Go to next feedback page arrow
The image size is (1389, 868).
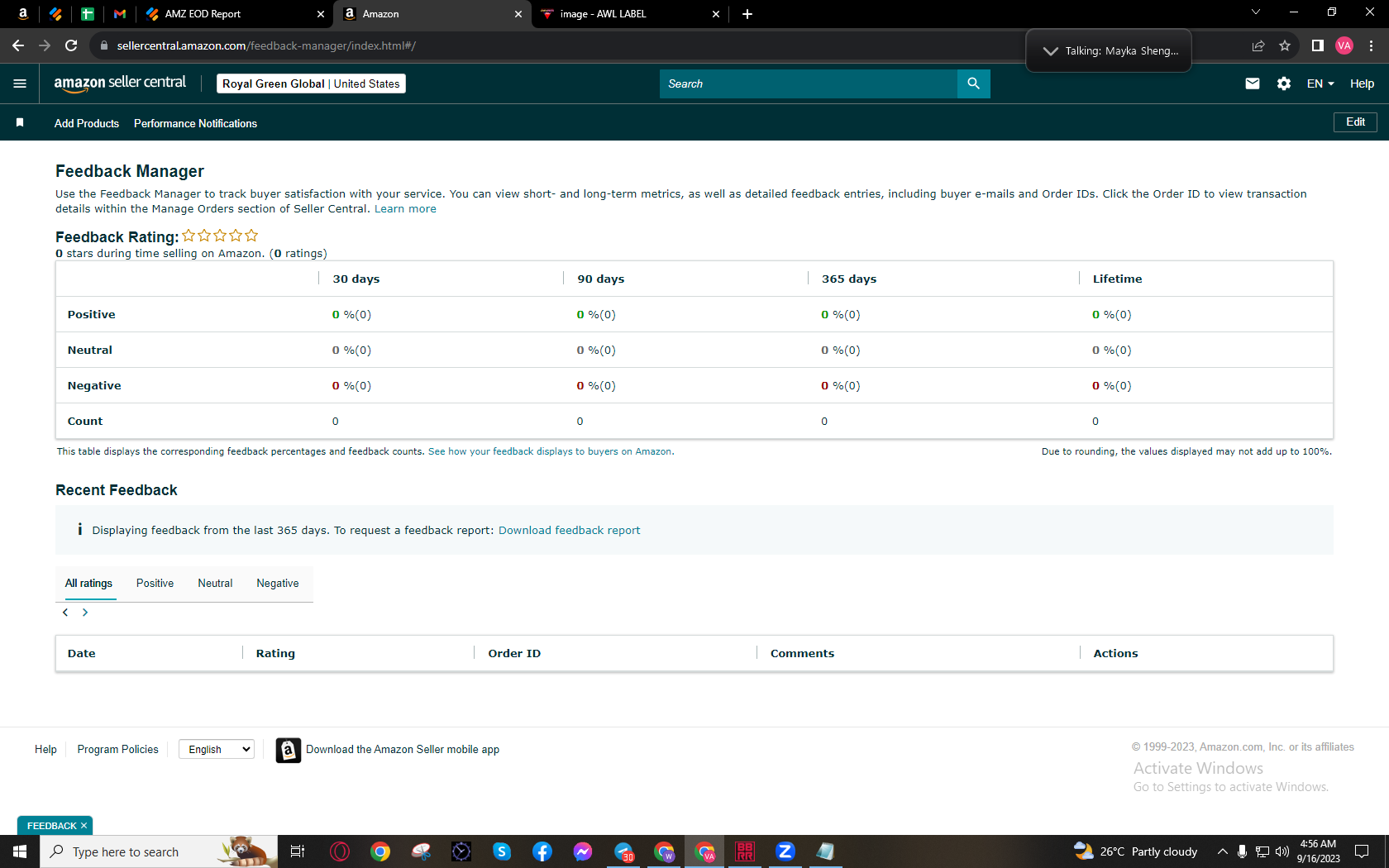click(x=85, y=613)
